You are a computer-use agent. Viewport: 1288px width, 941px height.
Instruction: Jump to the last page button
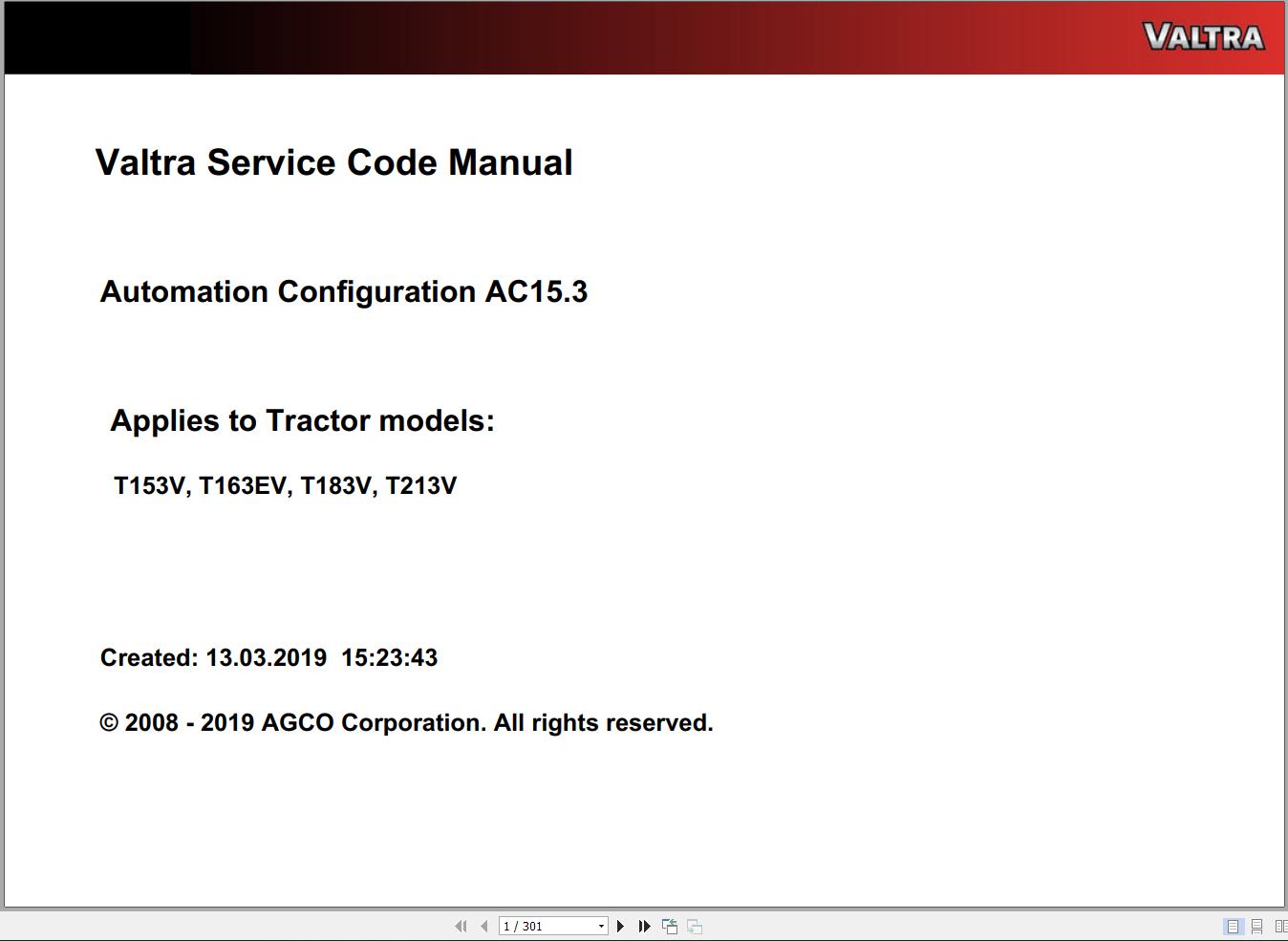644,926
